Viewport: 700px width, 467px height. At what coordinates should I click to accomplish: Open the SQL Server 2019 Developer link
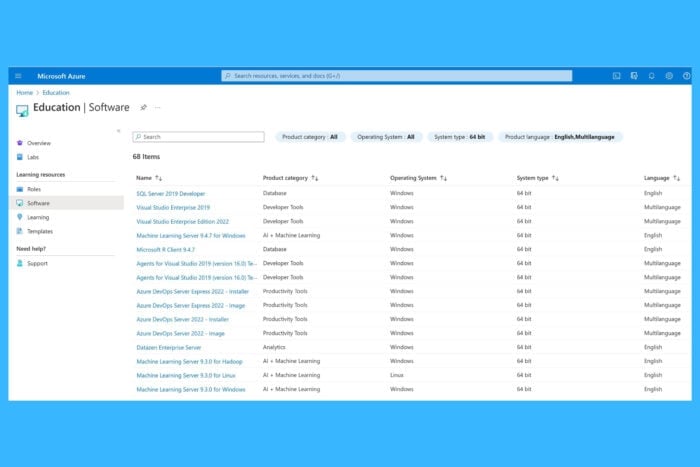coord(171,193)
